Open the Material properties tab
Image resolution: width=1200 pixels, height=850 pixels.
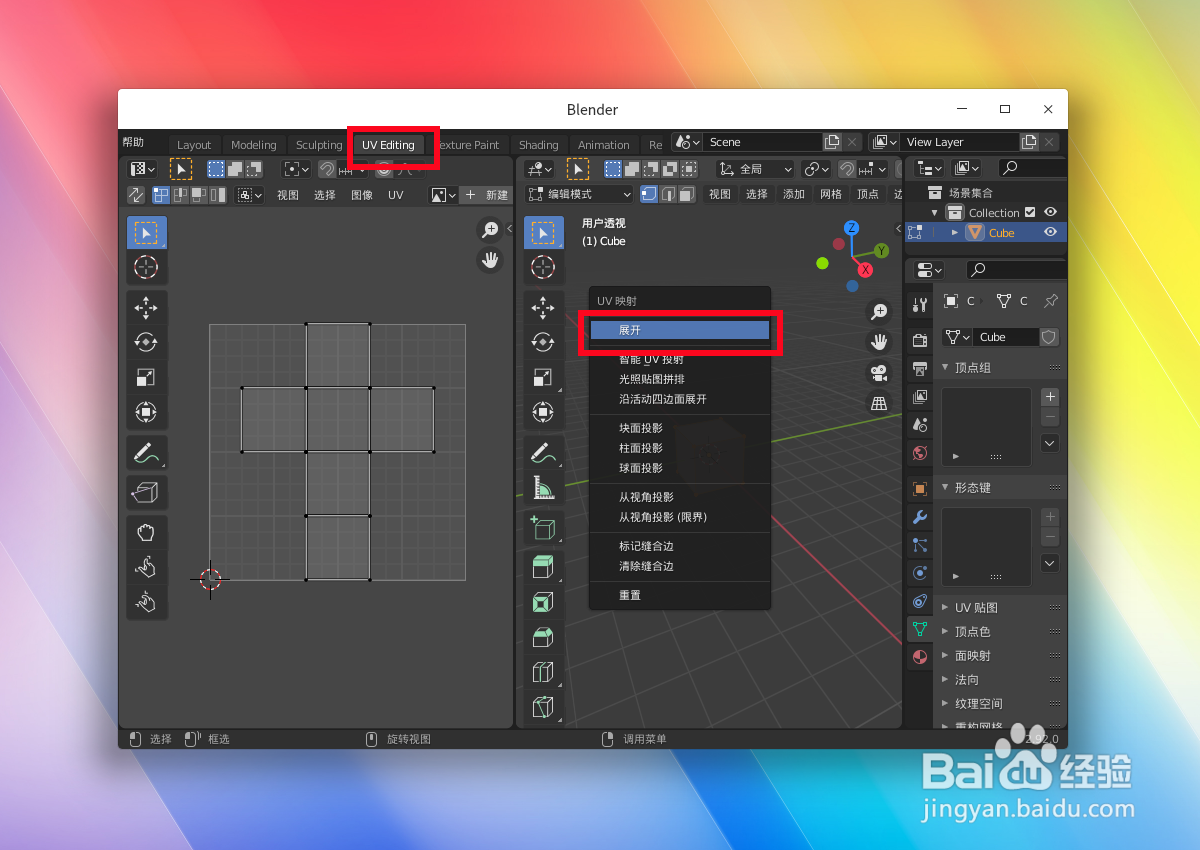(920, 657)
